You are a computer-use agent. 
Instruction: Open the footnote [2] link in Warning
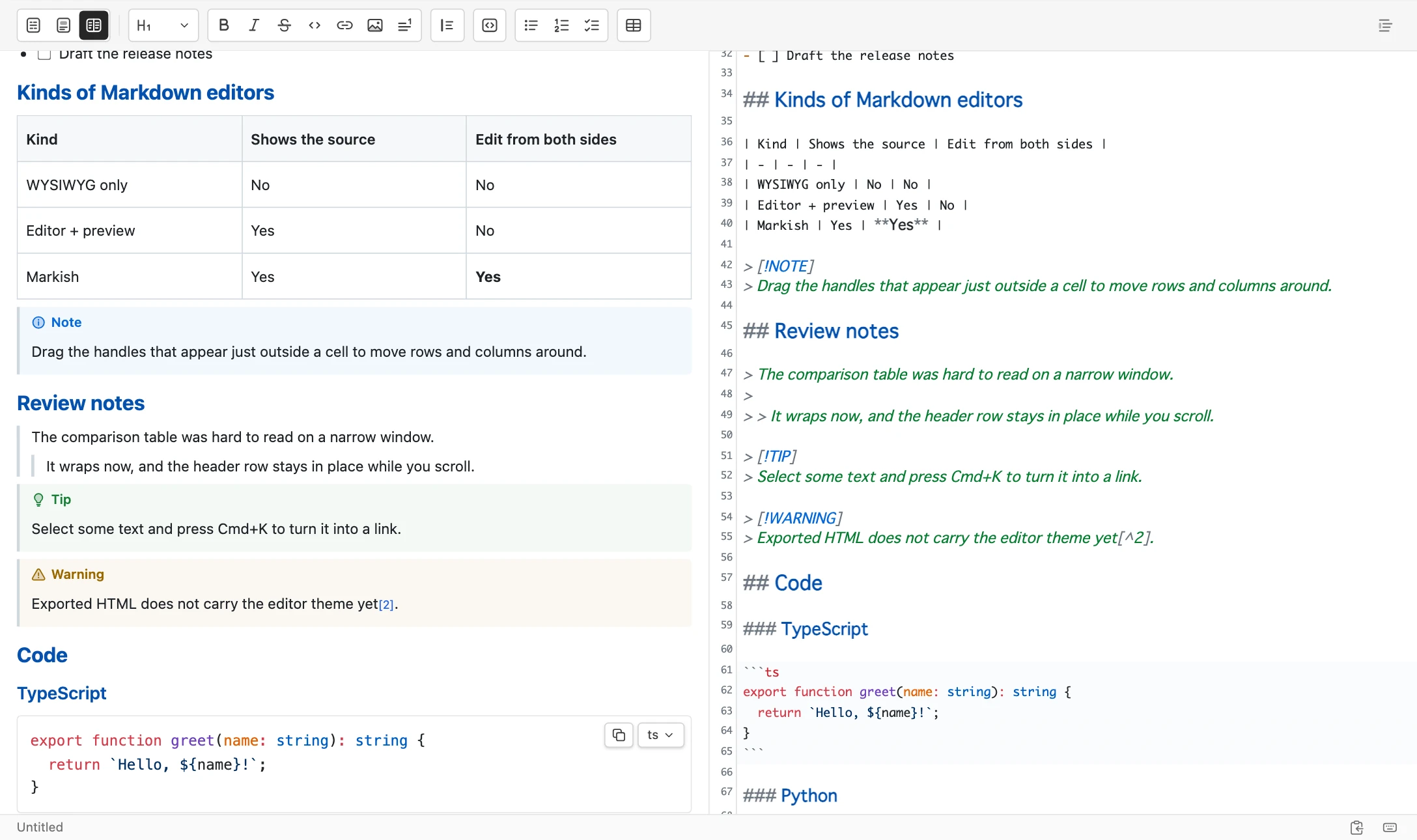tap(386, 605)
